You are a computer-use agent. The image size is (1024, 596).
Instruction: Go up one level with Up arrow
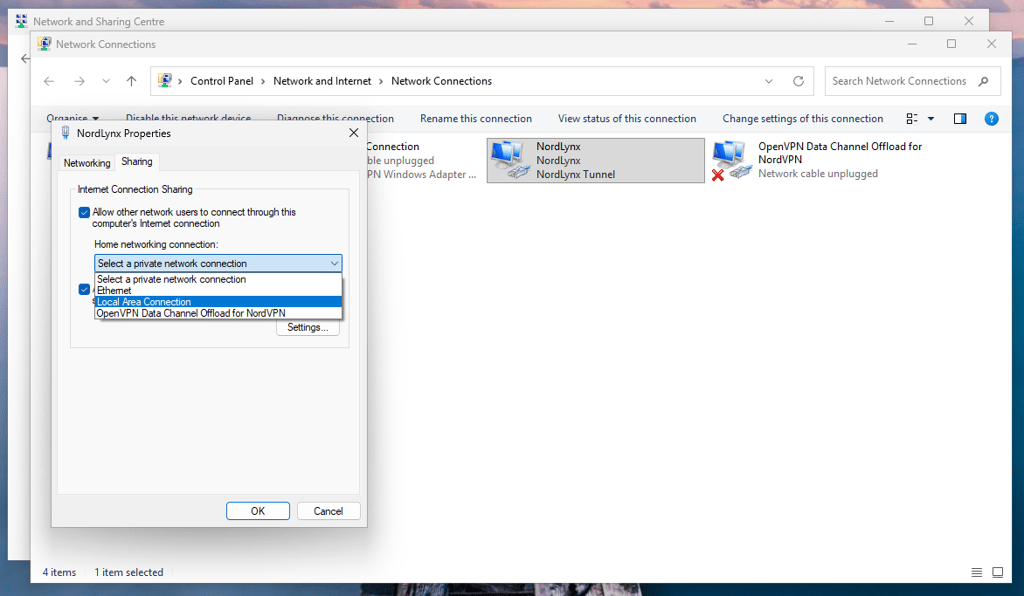131,81
